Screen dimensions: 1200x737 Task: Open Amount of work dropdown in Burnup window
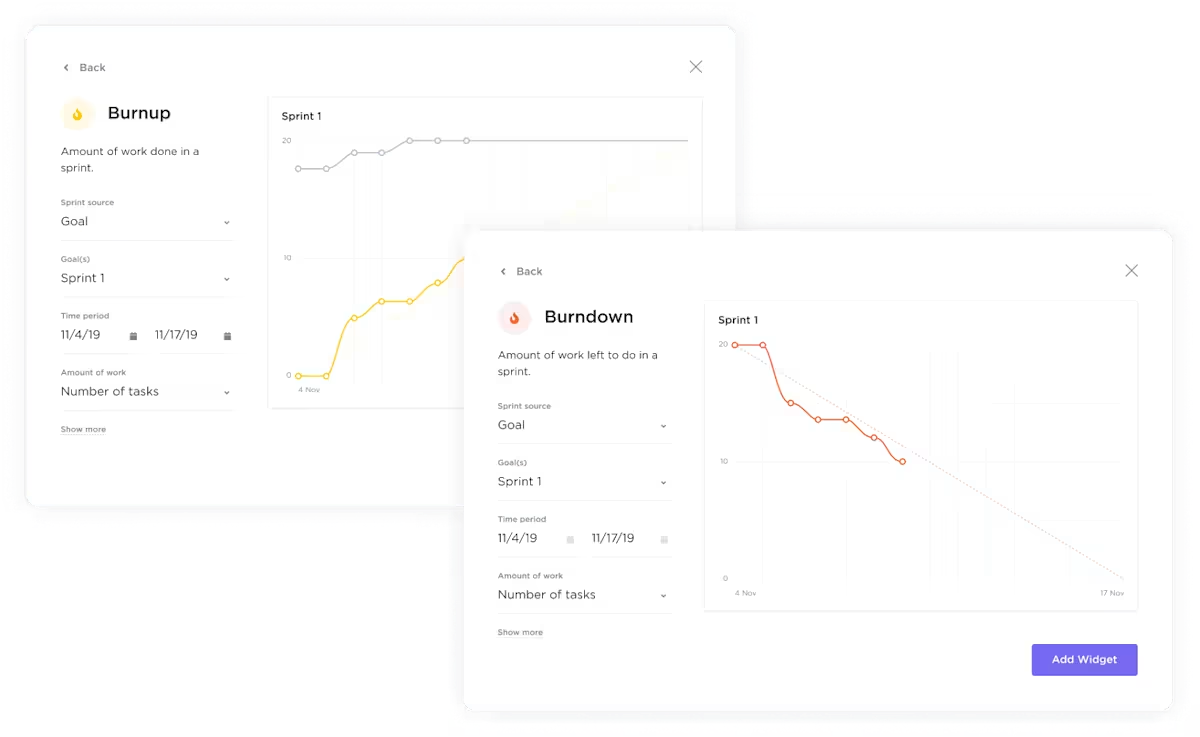coord(146,392)
